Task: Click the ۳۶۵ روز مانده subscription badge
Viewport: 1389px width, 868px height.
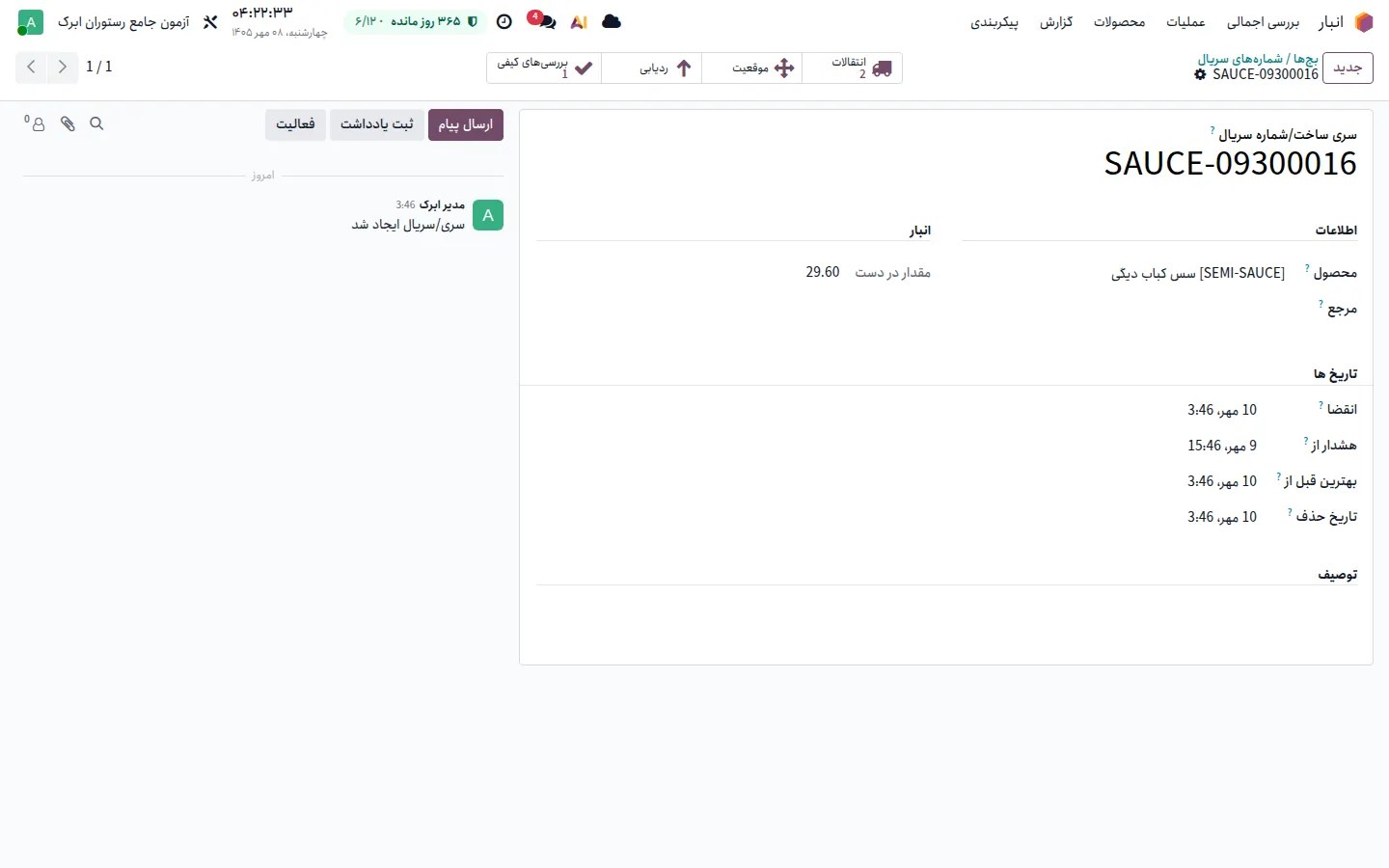Action: point(416,21)
